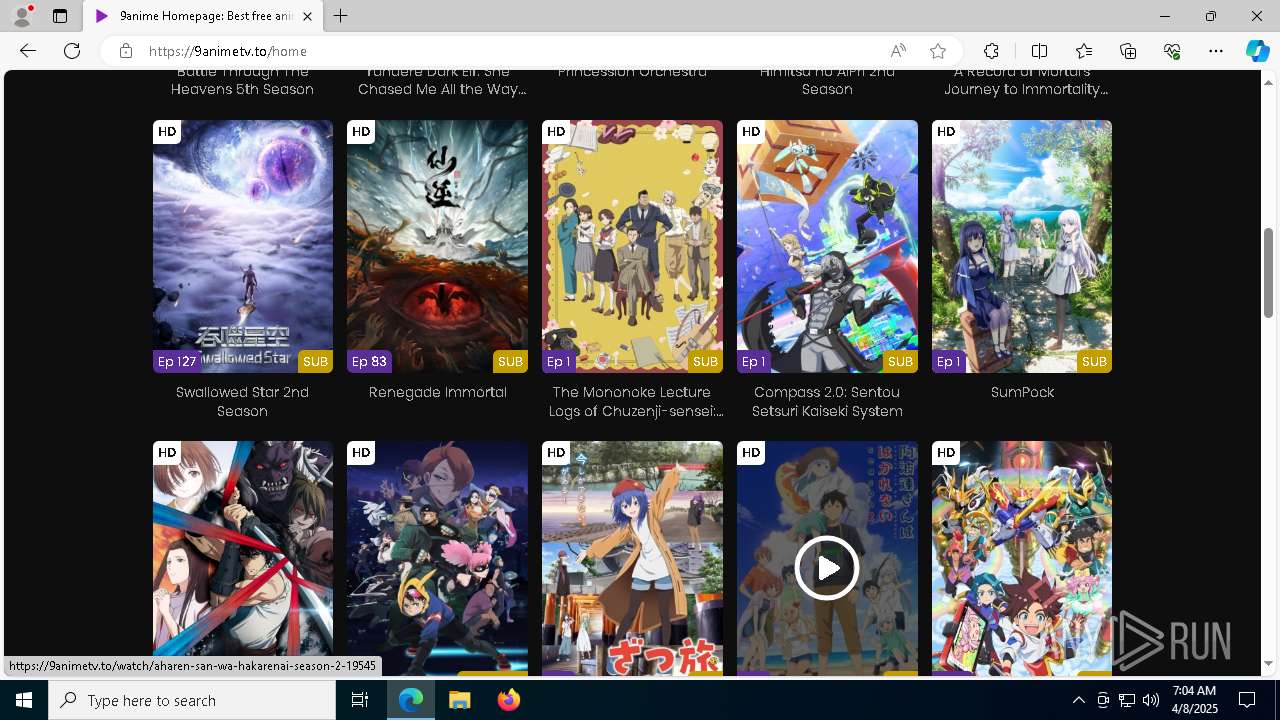Open Browser essentials heart icon

pos(1172,51)
